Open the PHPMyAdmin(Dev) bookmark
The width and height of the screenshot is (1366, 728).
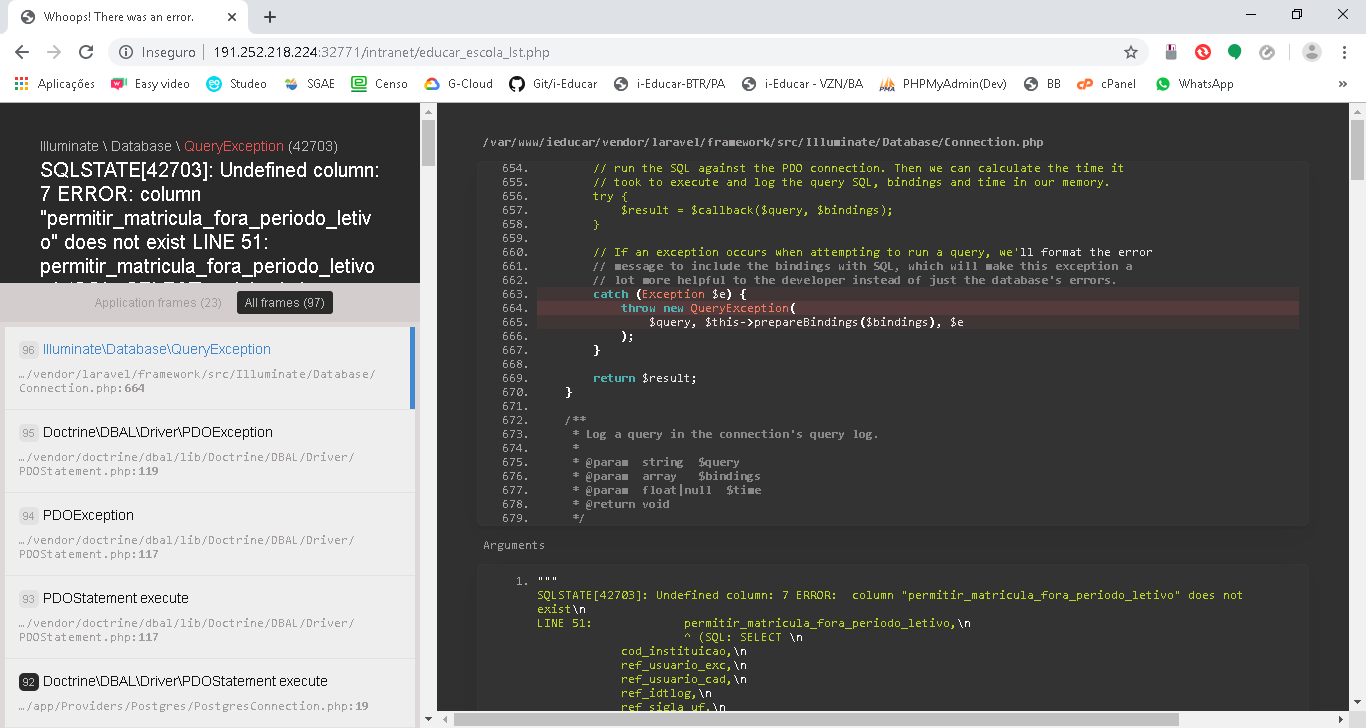[943, 84]
